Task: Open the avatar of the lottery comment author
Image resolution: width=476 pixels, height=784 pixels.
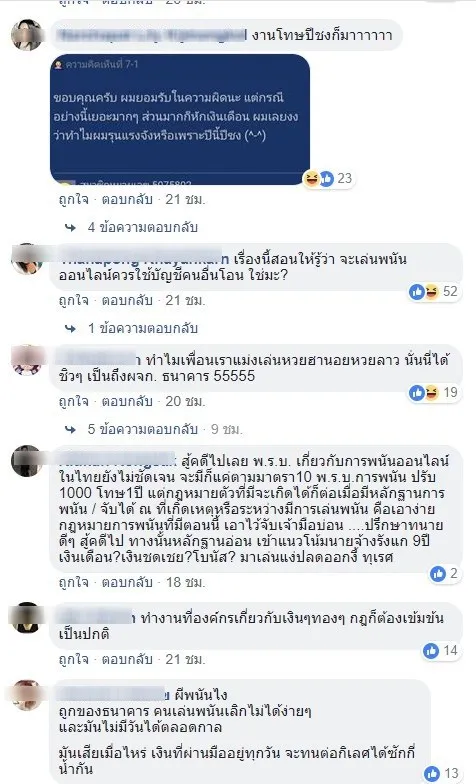Action: point(27,360)
